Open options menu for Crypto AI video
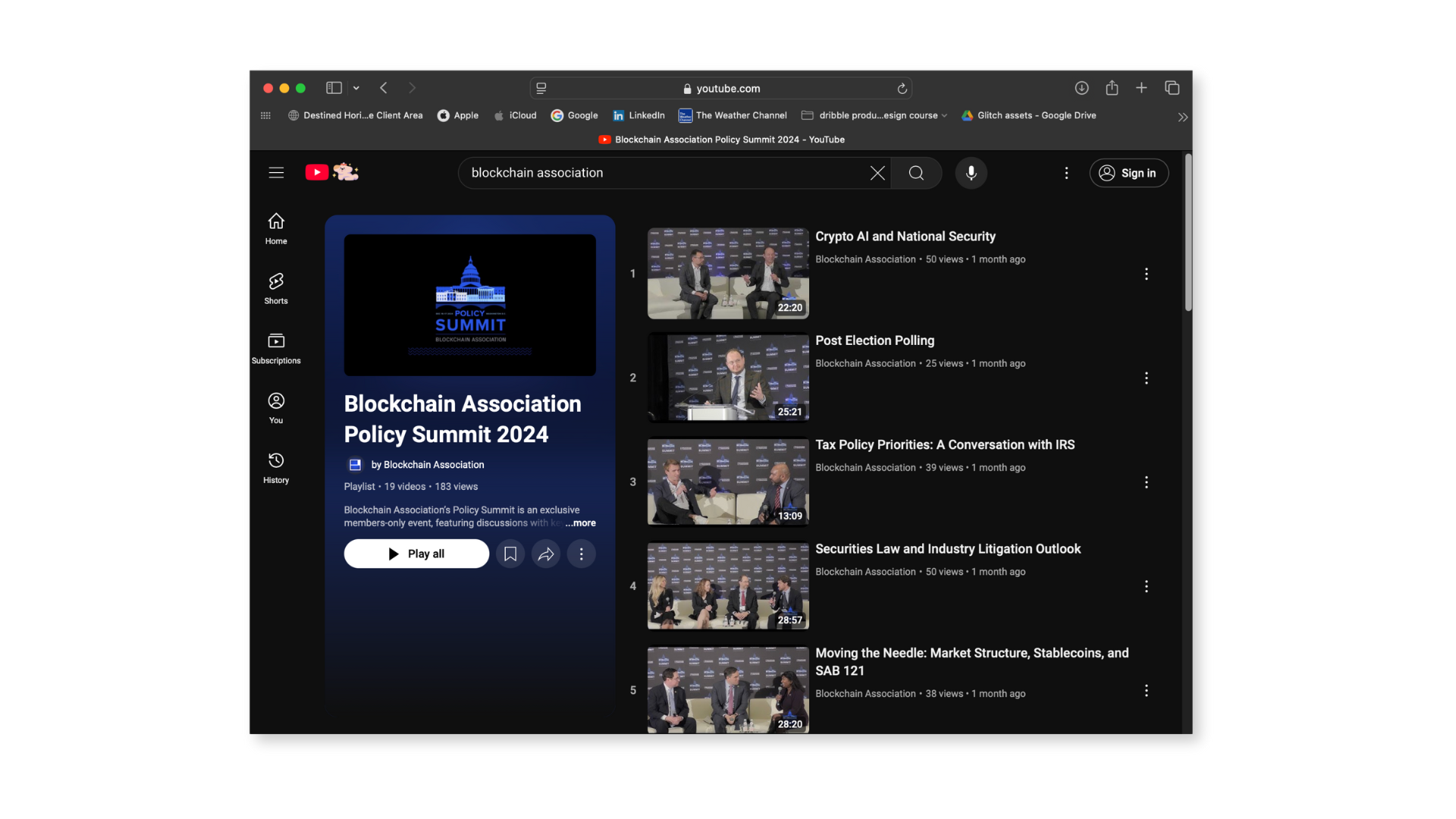1456x819 pixels. coord(1147,274)
